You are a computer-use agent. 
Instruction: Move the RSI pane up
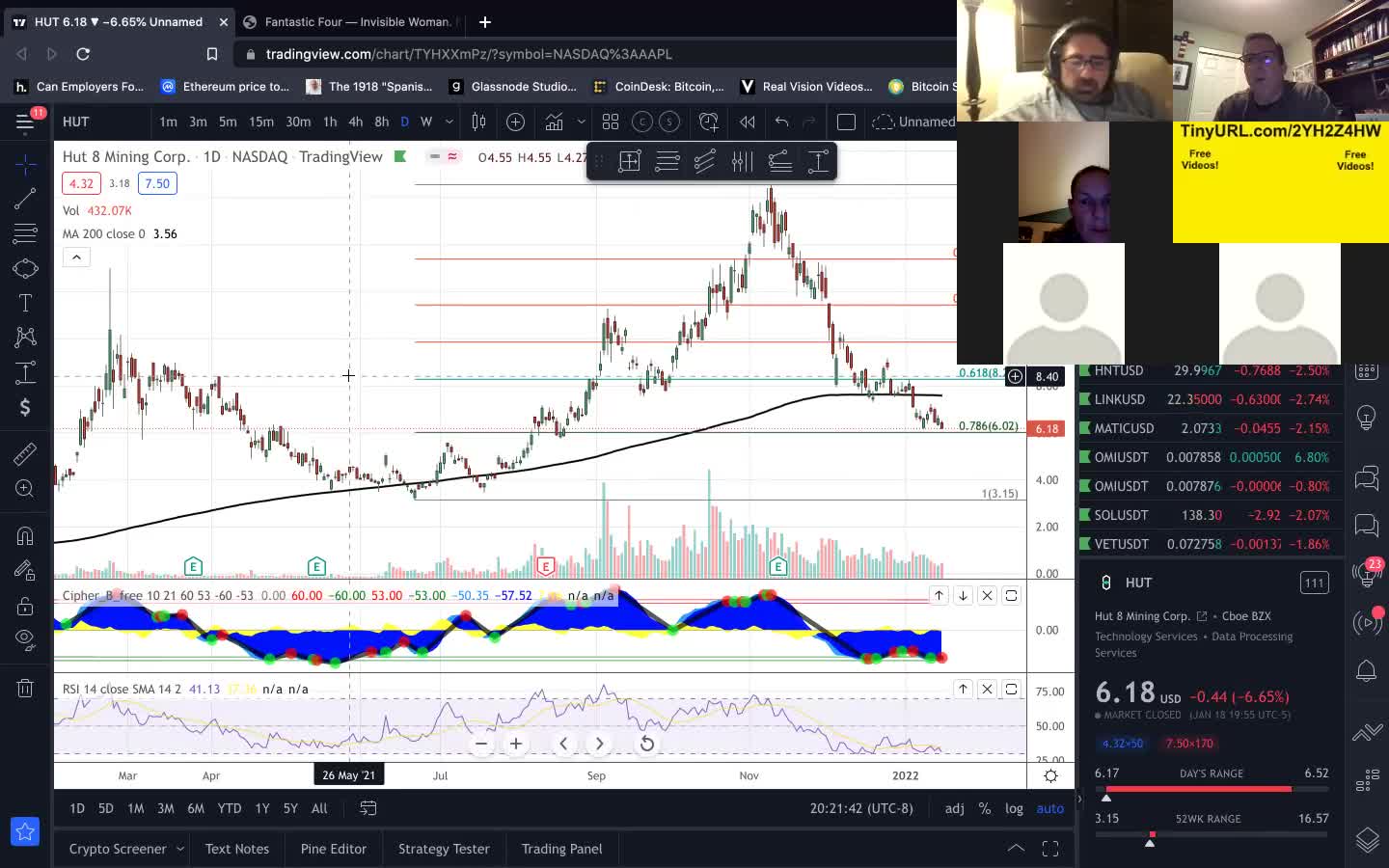pos(963,689)
